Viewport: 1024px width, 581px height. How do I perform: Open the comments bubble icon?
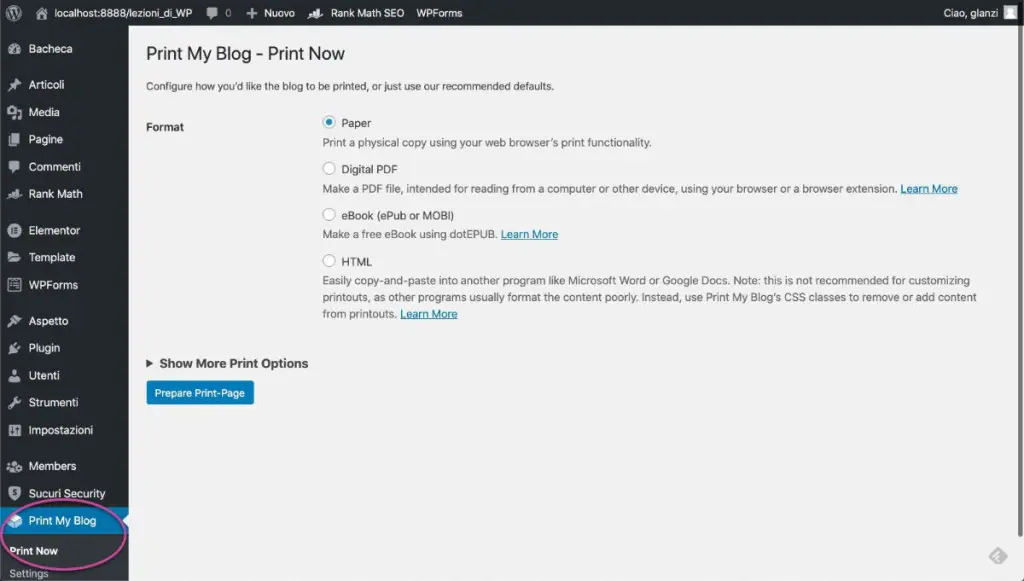(212, 13)
